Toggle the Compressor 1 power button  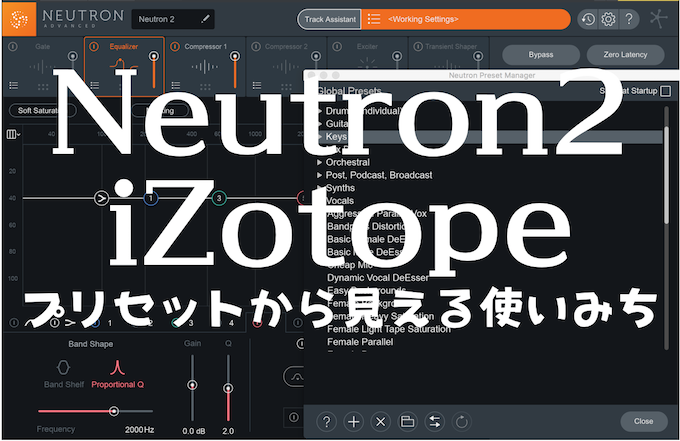click(175, 46)
